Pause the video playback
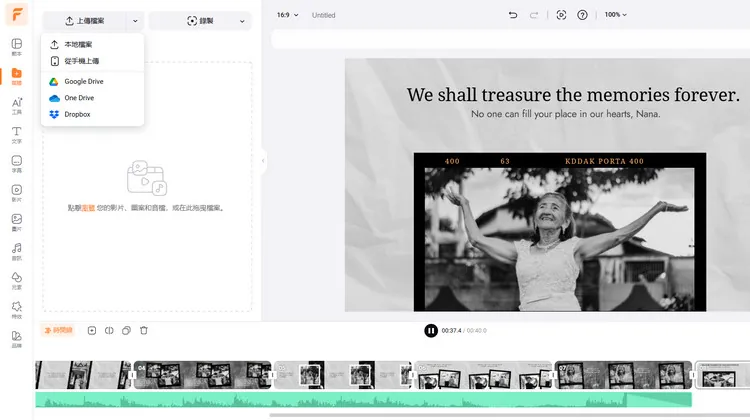750x420 pixels. pos(430,330)
